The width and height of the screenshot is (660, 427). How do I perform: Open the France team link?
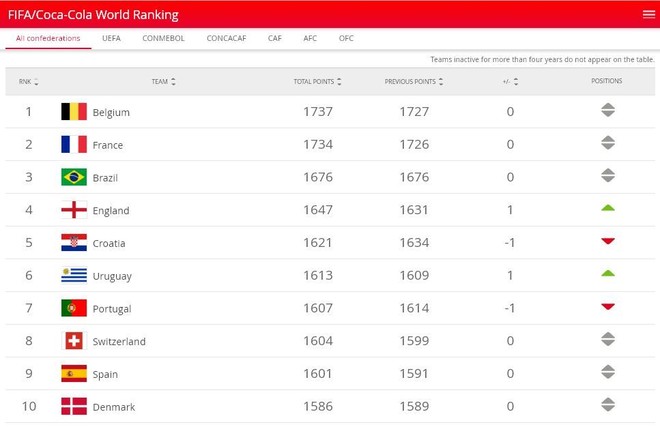[x=108, y=145]
